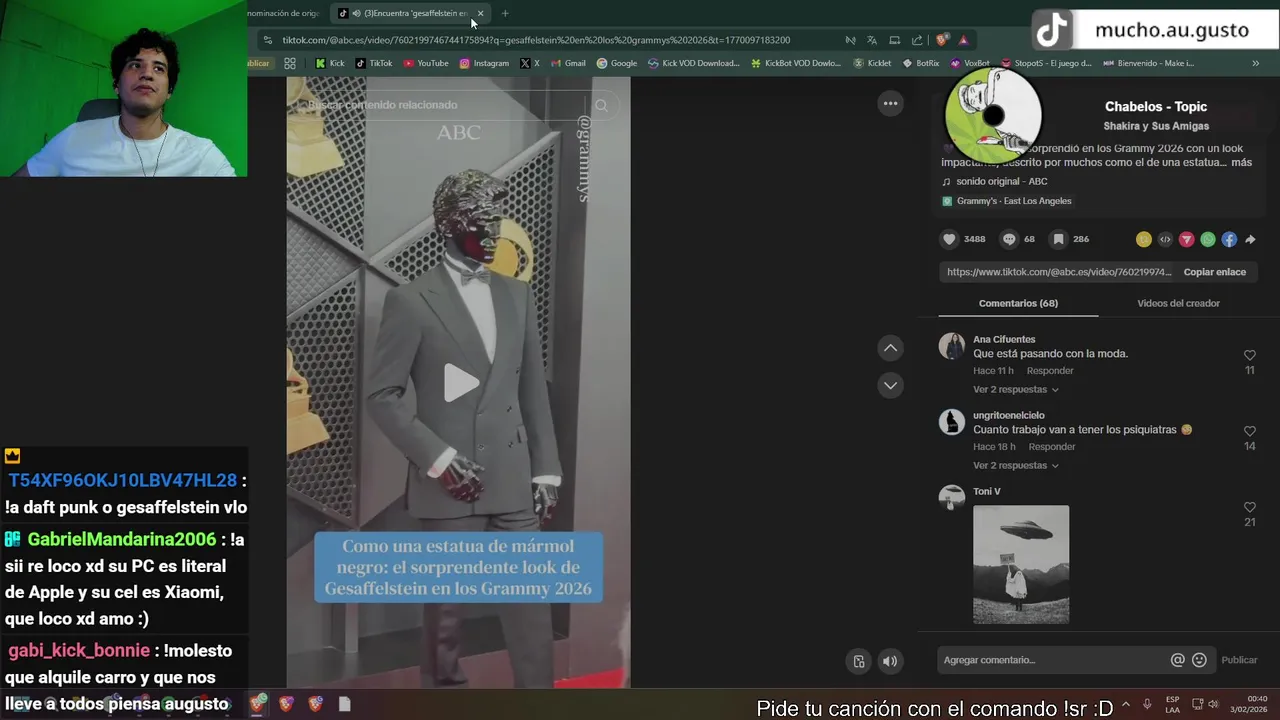The width and height of the screenshot is (1280, 720).
Task: Click the share arrow icon
Action: pos(1250,239)
